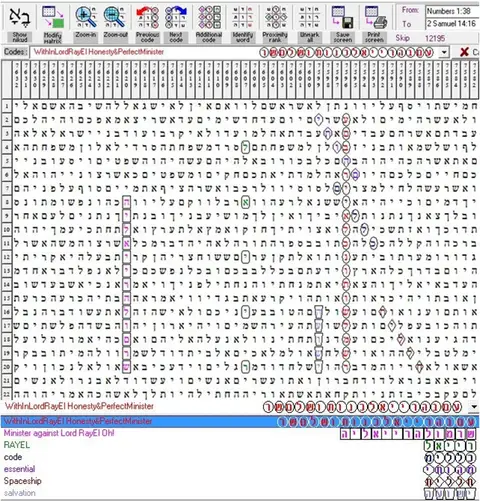480x501 pixels.
Task: Open the Proximity rank tool
Action: (x=275, y=17)
